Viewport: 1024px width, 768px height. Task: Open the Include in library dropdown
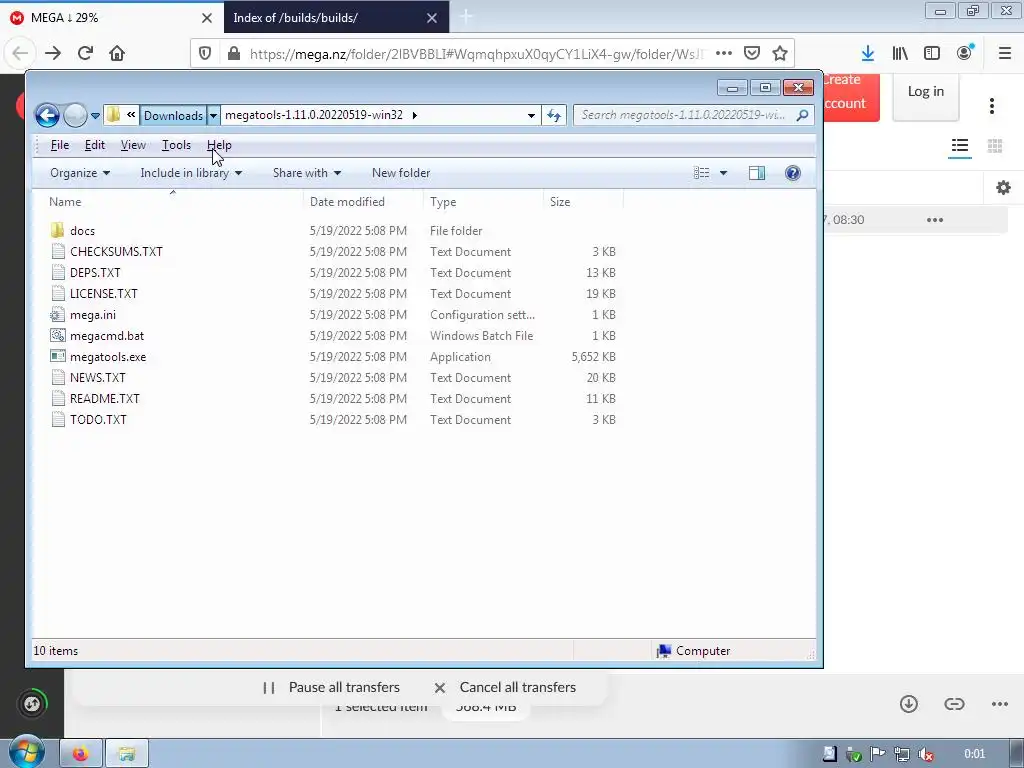[x=191, y=173]
